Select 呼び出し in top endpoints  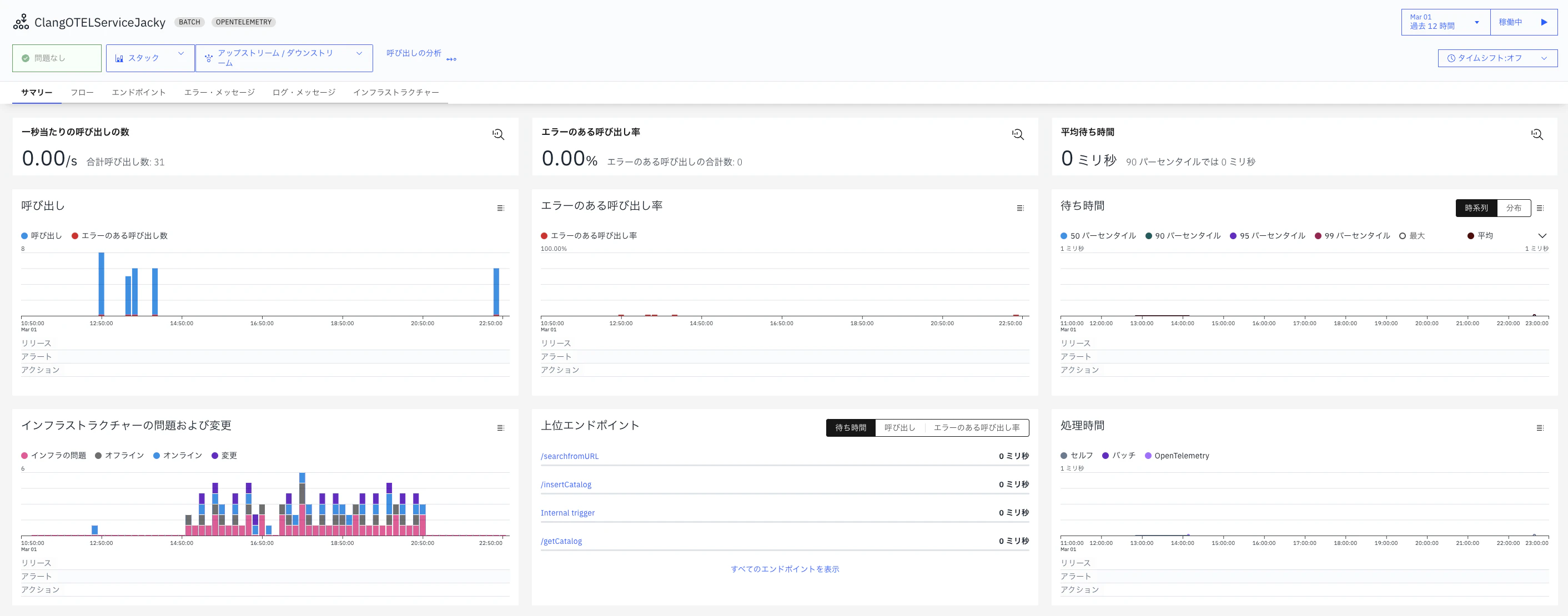(x=899, y=428)
